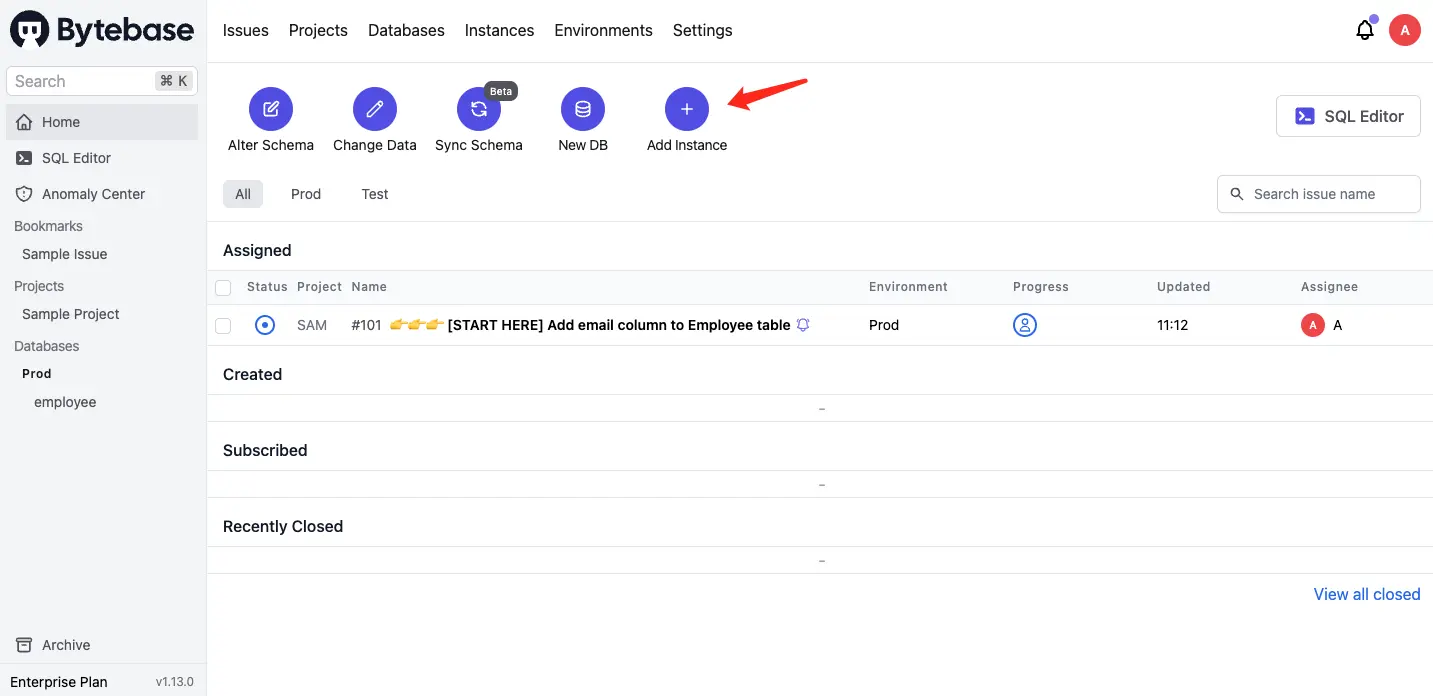Click the progress icon of issue #101
Viewport: 1433px width, 696px height.
point(1025,325)
